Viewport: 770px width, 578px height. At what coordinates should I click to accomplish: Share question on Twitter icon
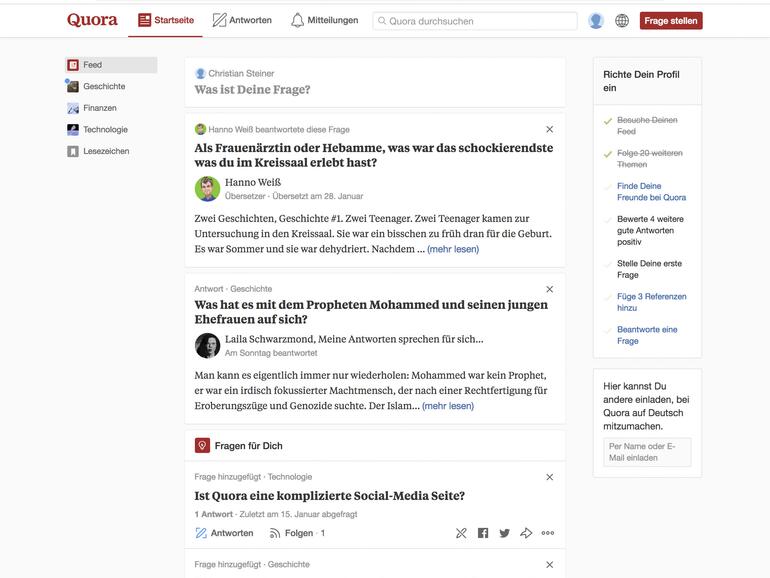[504, 533]
